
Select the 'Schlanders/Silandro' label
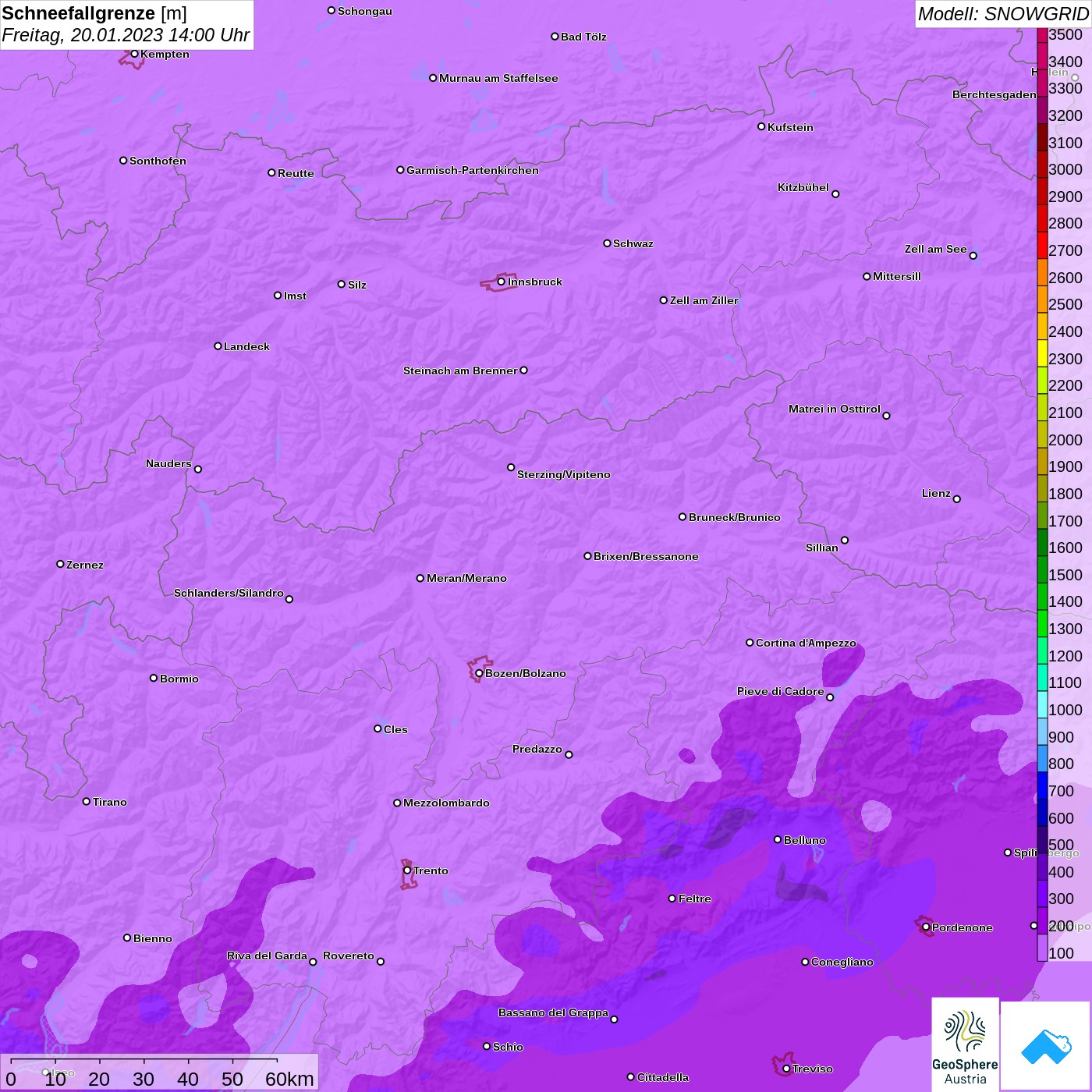coord(229,593)
